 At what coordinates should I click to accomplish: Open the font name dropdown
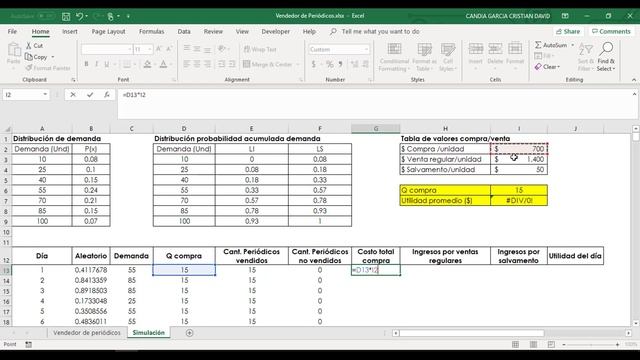tap(130, 49)
